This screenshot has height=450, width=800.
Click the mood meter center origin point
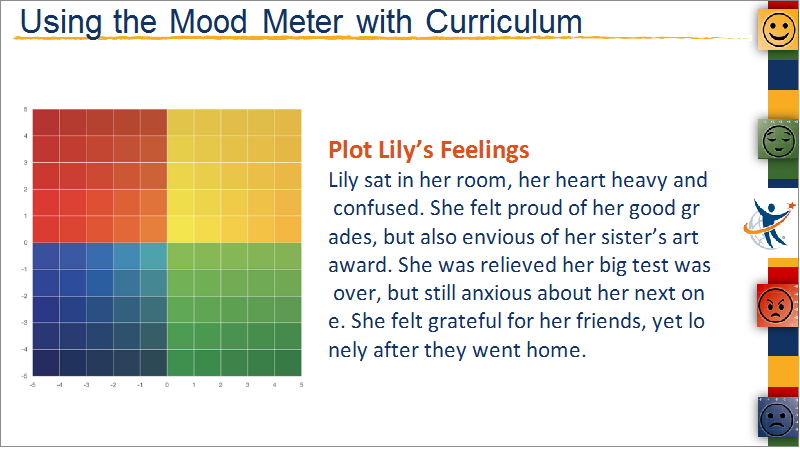point(167,242)
